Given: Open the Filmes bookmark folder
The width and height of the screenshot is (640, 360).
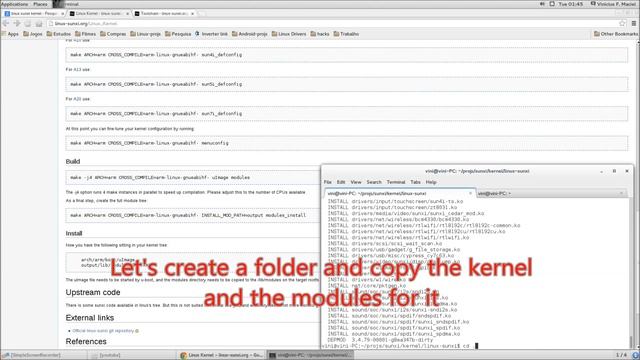Looking at the screenshot, I should 85,34.
